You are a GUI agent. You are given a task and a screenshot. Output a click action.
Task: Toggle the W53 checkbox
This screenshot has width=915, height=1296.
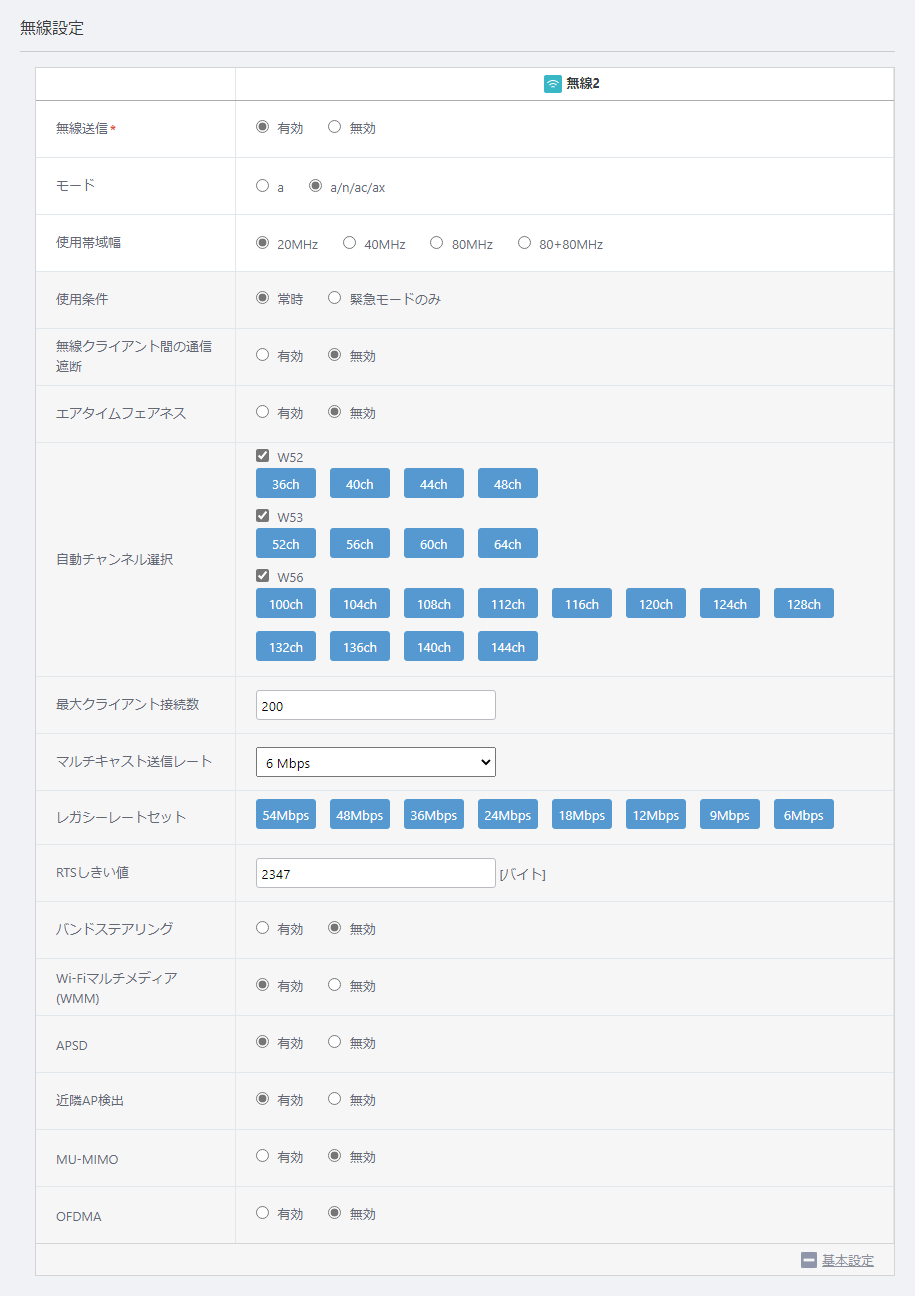263,516
